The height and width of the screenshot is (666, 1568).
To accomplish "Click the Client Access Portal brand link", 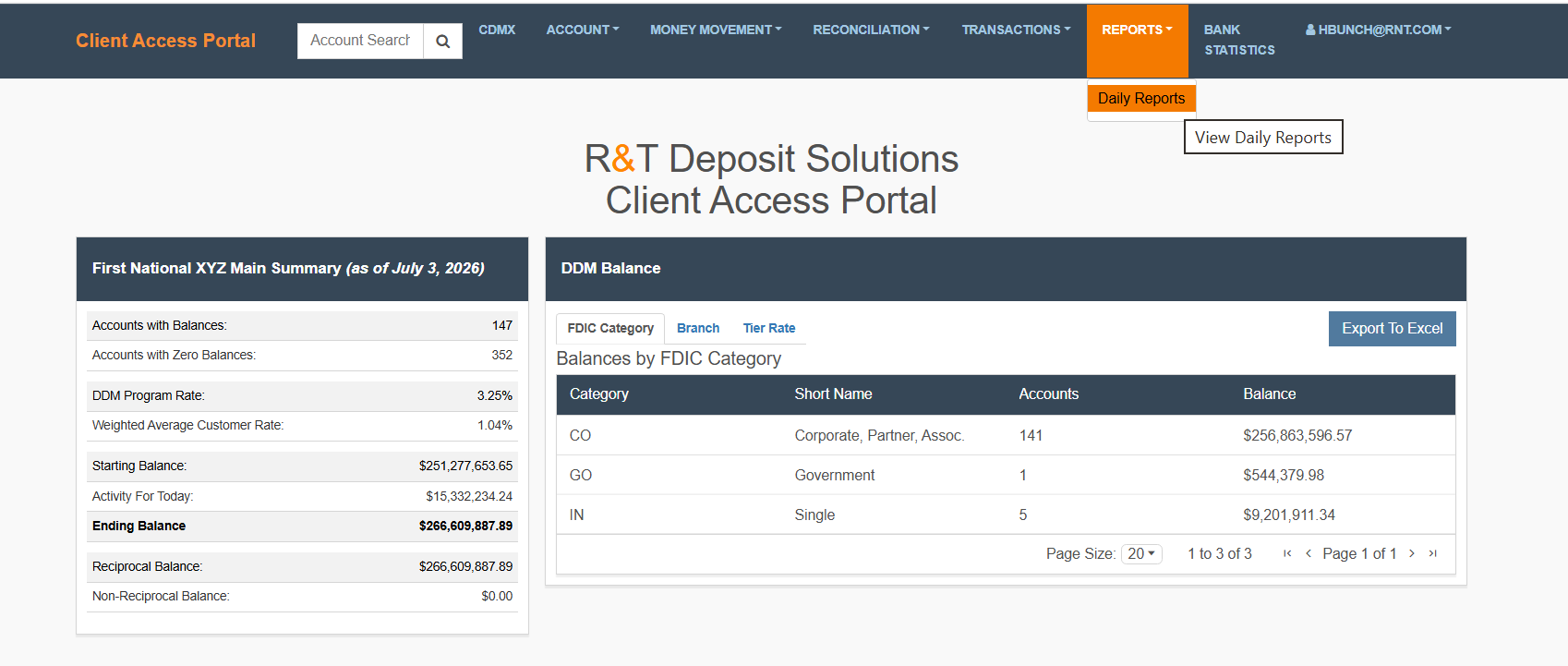I will (166, 41).
